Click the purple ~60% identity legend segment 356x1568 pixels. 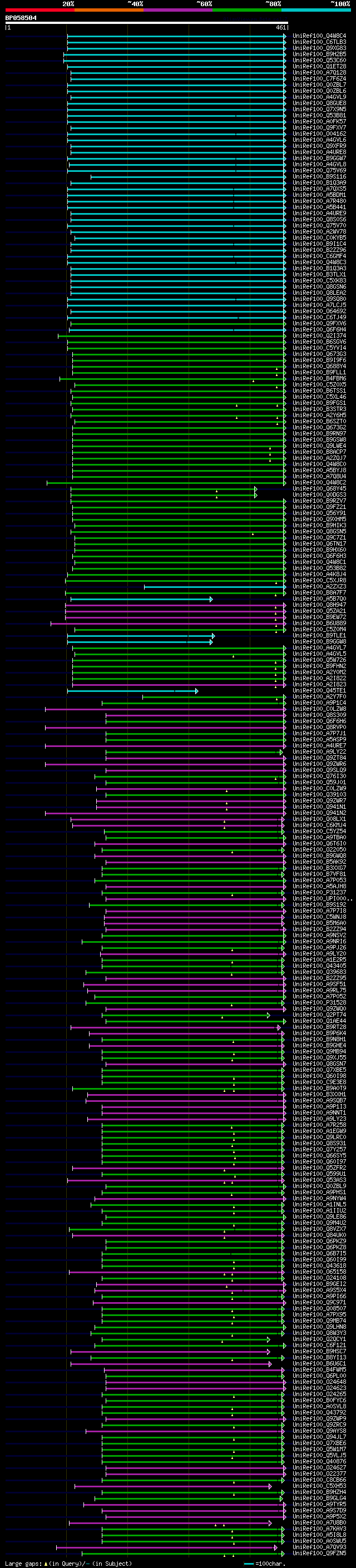[177, 10]
